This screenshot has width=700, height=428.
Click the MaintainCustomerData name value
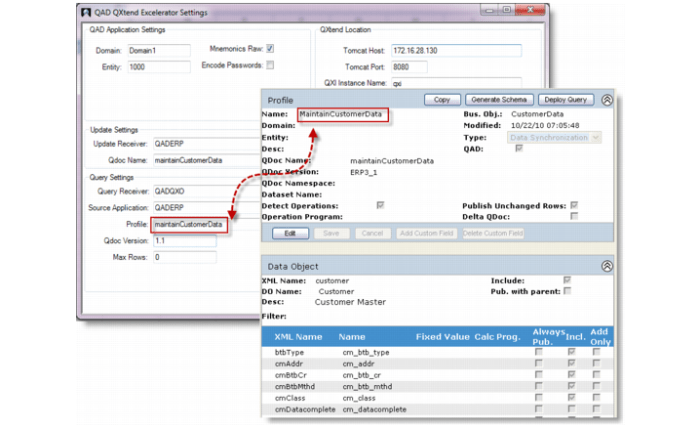[342, 114]
